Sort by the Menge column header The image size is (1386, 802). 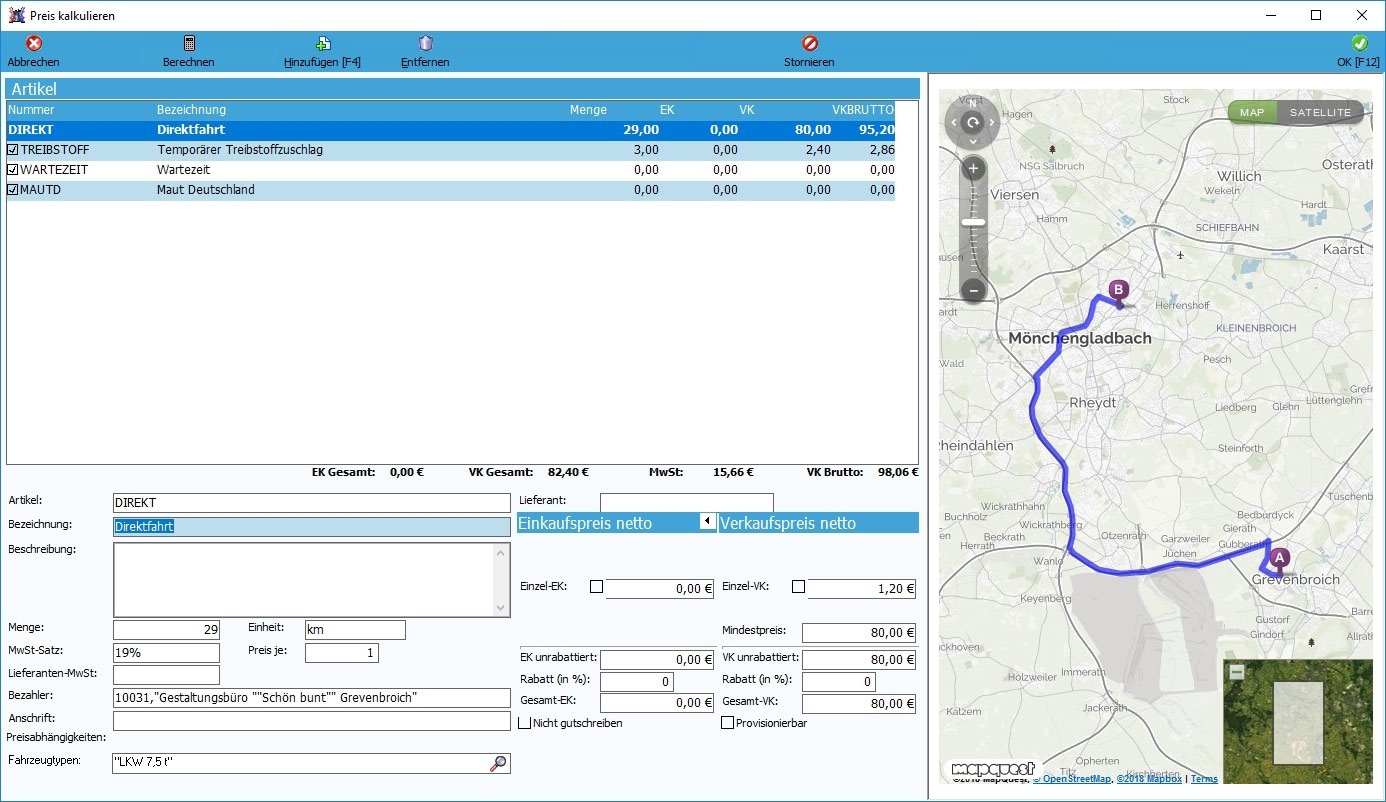[588, 110]
